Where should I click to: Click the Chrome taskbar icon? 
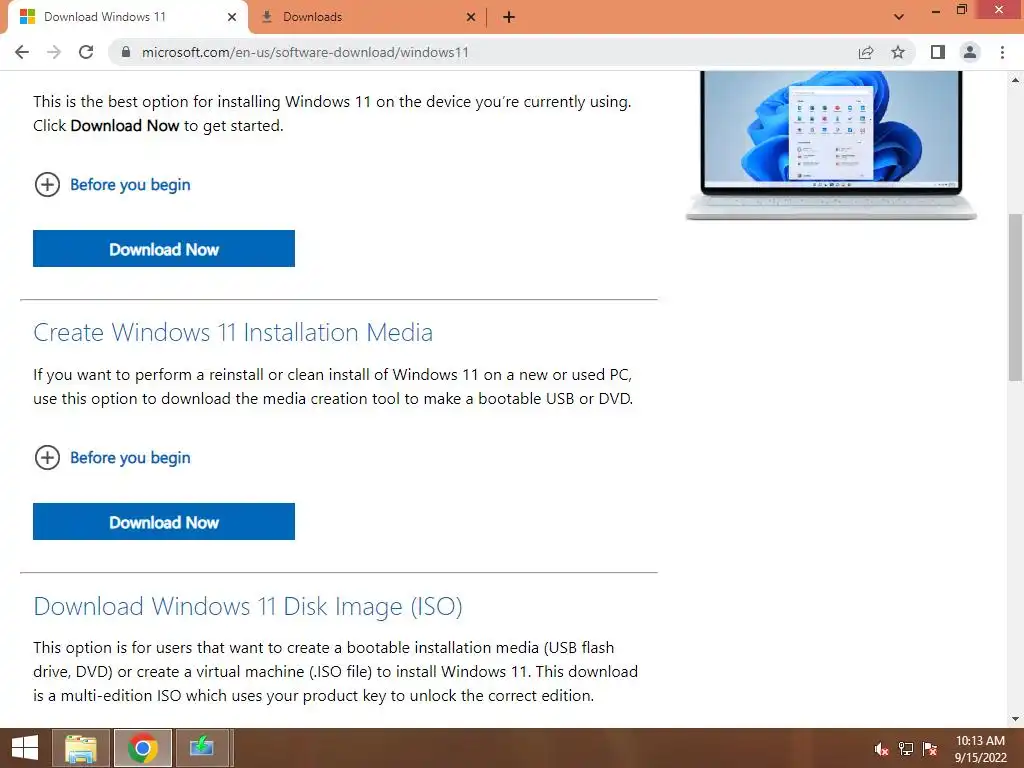(142, 748)
